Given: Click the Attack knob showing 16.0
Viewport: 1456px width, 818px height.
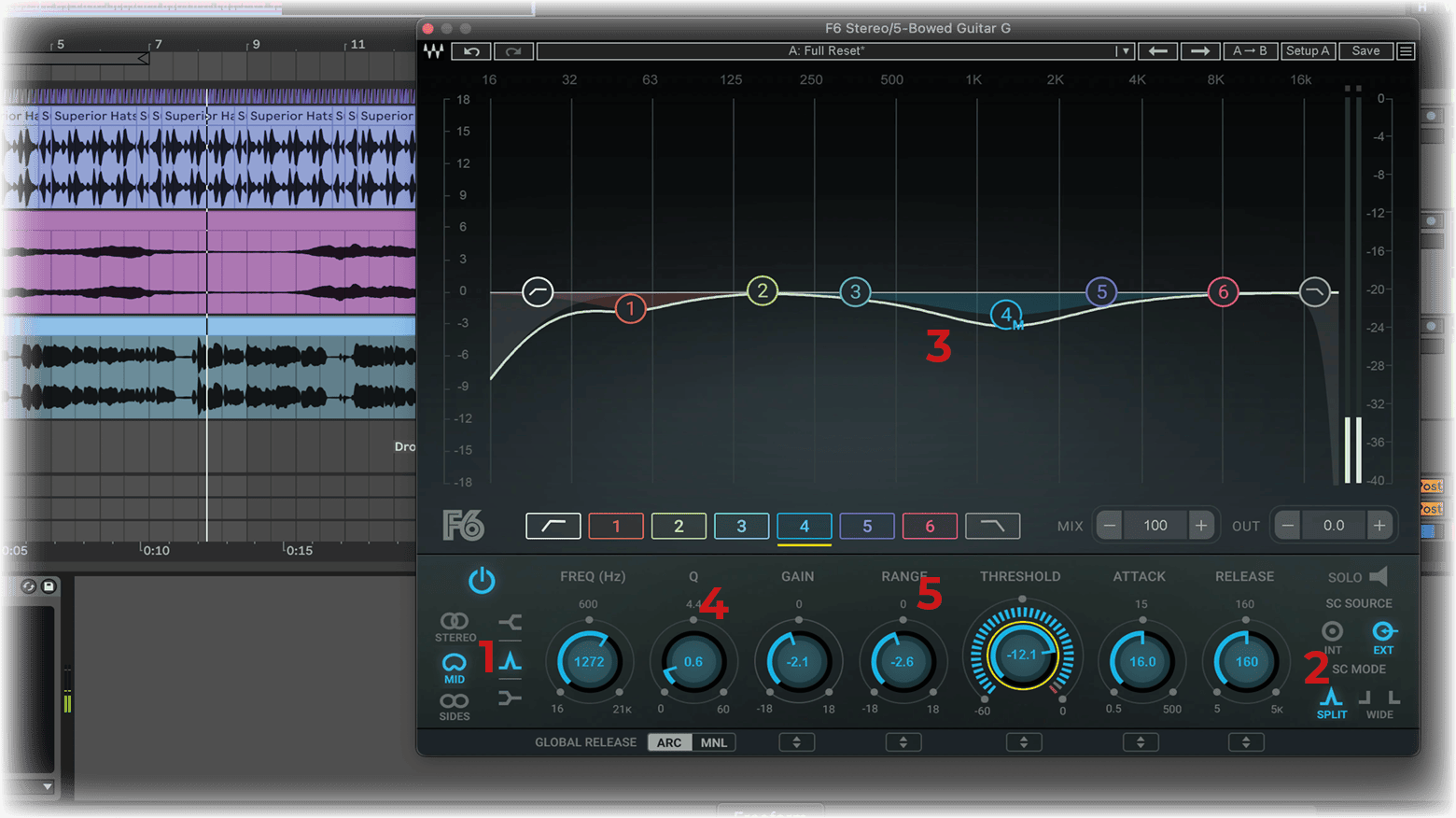Looking at the screenshot, I should pyautogui.click(x=1142, y=661).
